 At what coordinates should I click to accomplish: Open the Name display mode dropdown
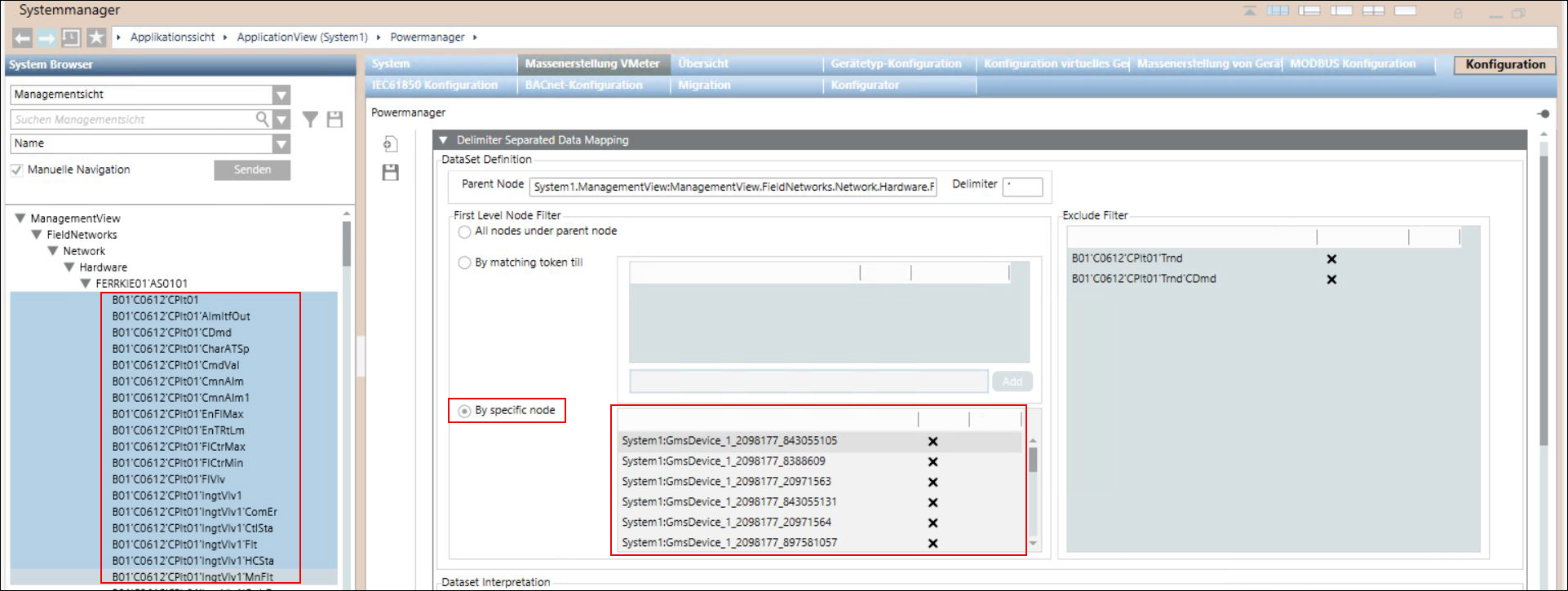(281, 143)
